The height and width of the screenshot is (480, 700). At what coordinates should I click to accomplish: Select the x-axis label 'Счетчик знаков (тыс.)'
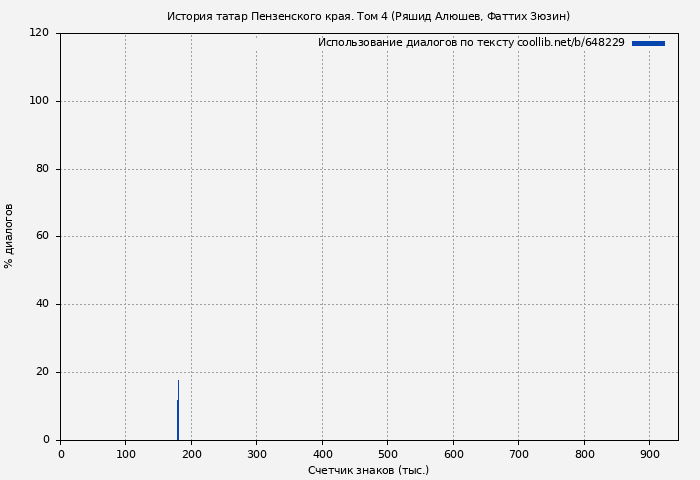(368, 470)
